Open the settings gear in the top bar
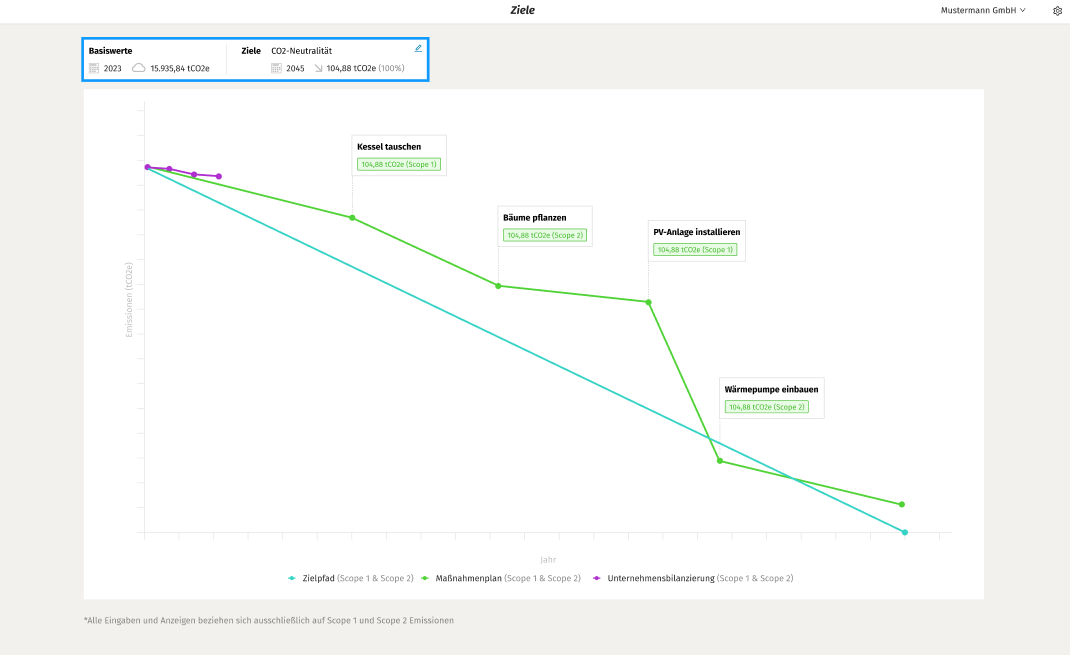The image size is (1070, 655). click(1057, 11)
